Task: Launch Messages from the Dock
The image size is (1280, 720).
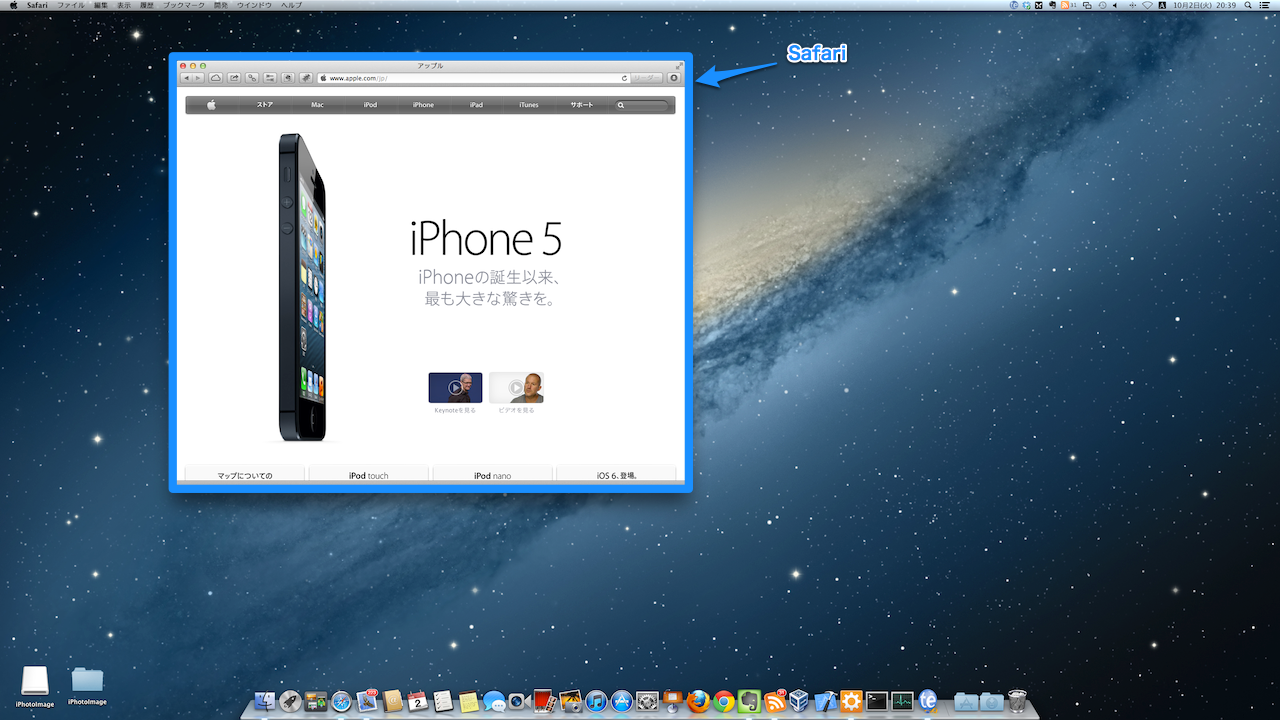Action: [493, 701]
